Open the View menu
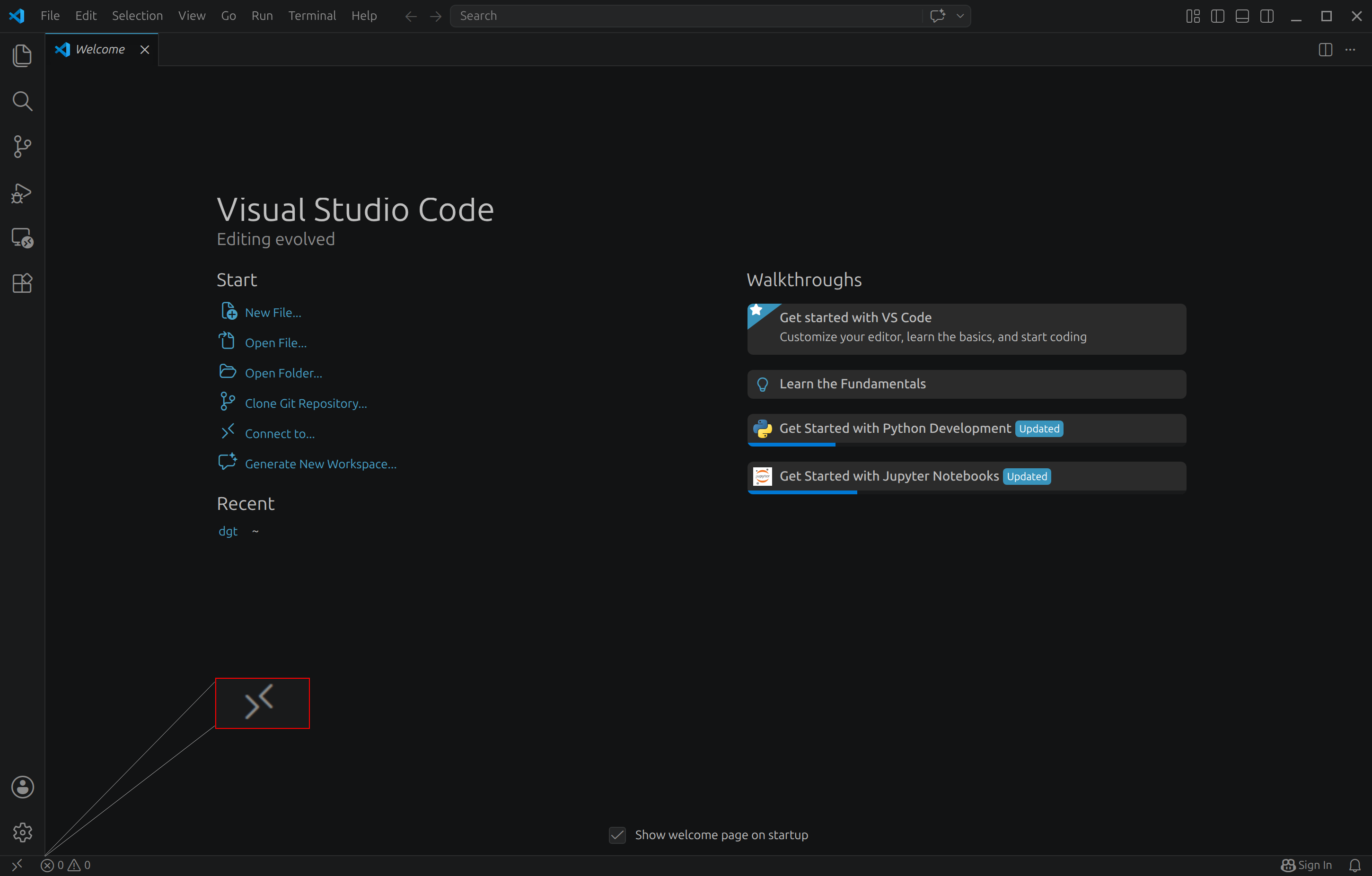The width and height of the screenshot is (1372, 876). pos(192,16)
